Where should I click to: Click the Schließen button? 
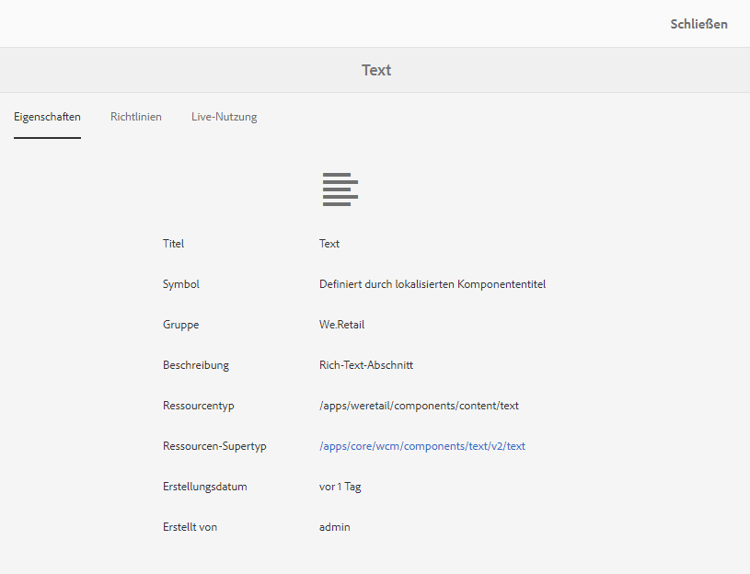(698, 24)
